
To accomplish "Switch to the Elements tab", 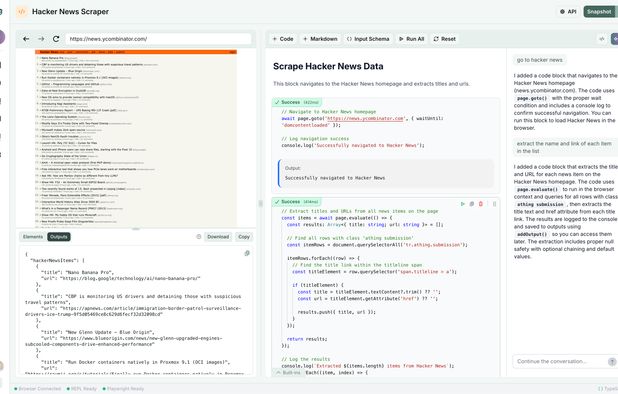I will 33,237.
